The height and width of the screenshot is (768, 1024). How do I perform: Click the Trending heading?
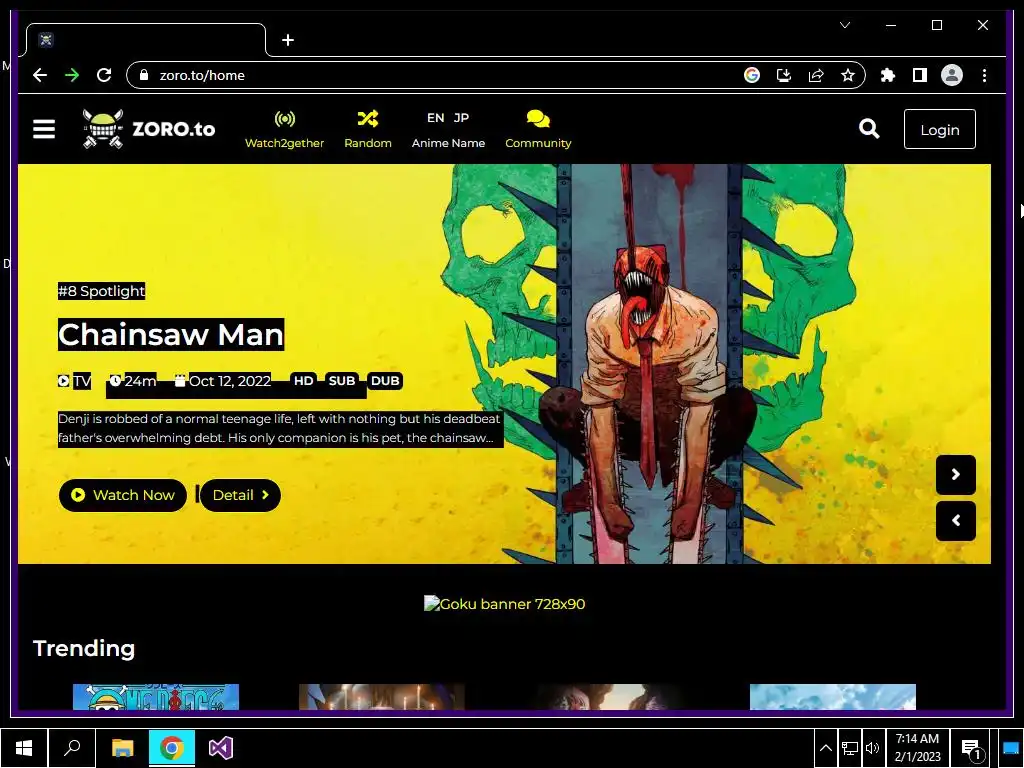84,648
